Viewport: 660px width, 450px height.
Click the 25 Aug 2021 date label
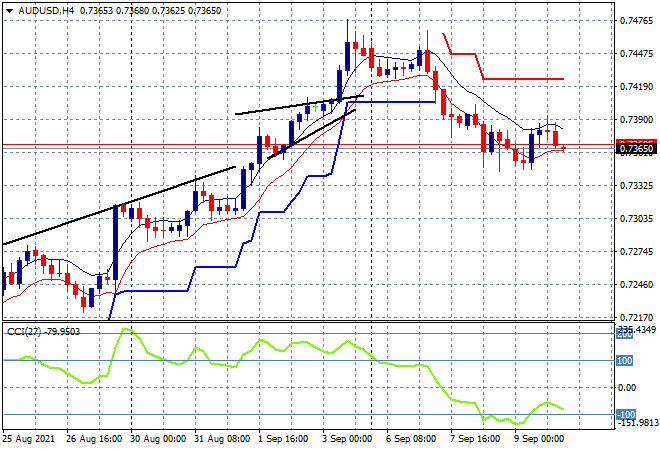29,439
